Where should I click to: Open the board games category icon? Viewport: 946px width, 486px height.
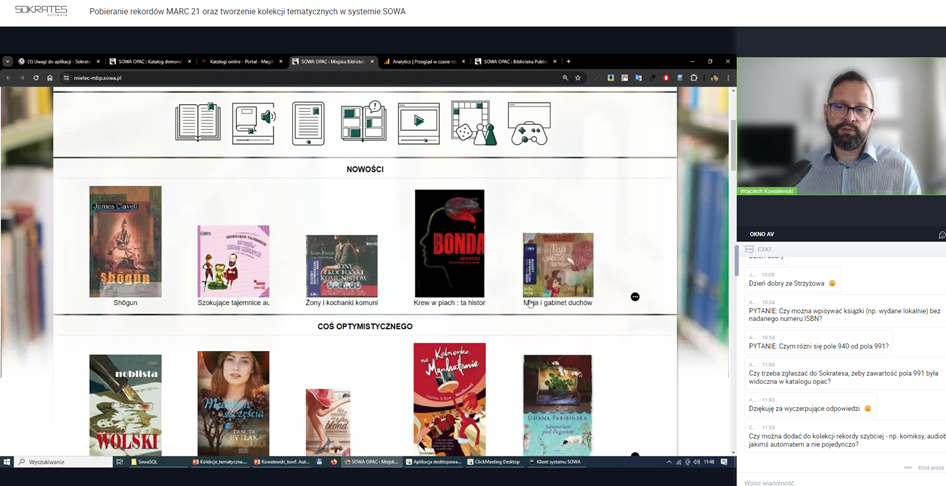474,123
